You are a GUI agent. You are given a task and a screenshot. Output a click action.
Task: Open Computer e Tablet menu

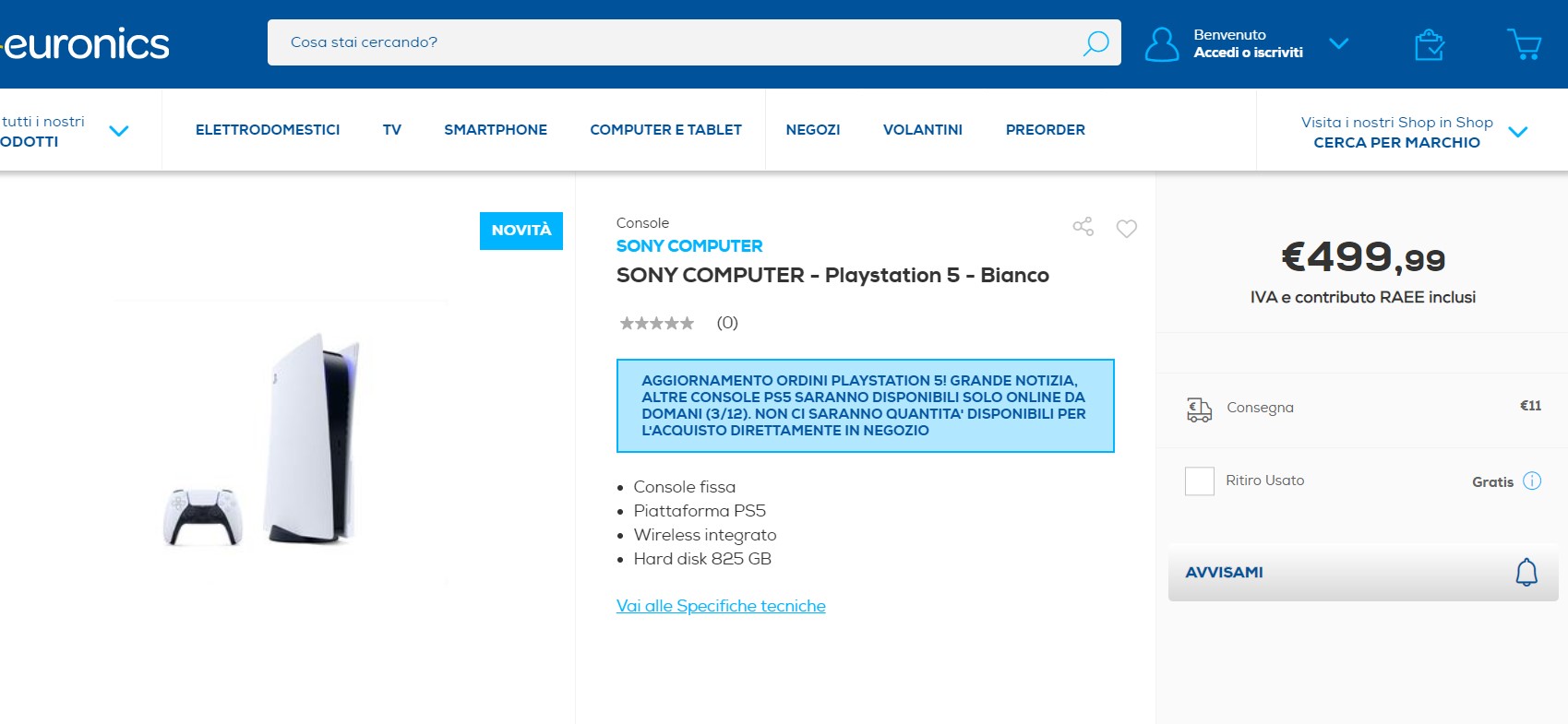tap(666, 130)
